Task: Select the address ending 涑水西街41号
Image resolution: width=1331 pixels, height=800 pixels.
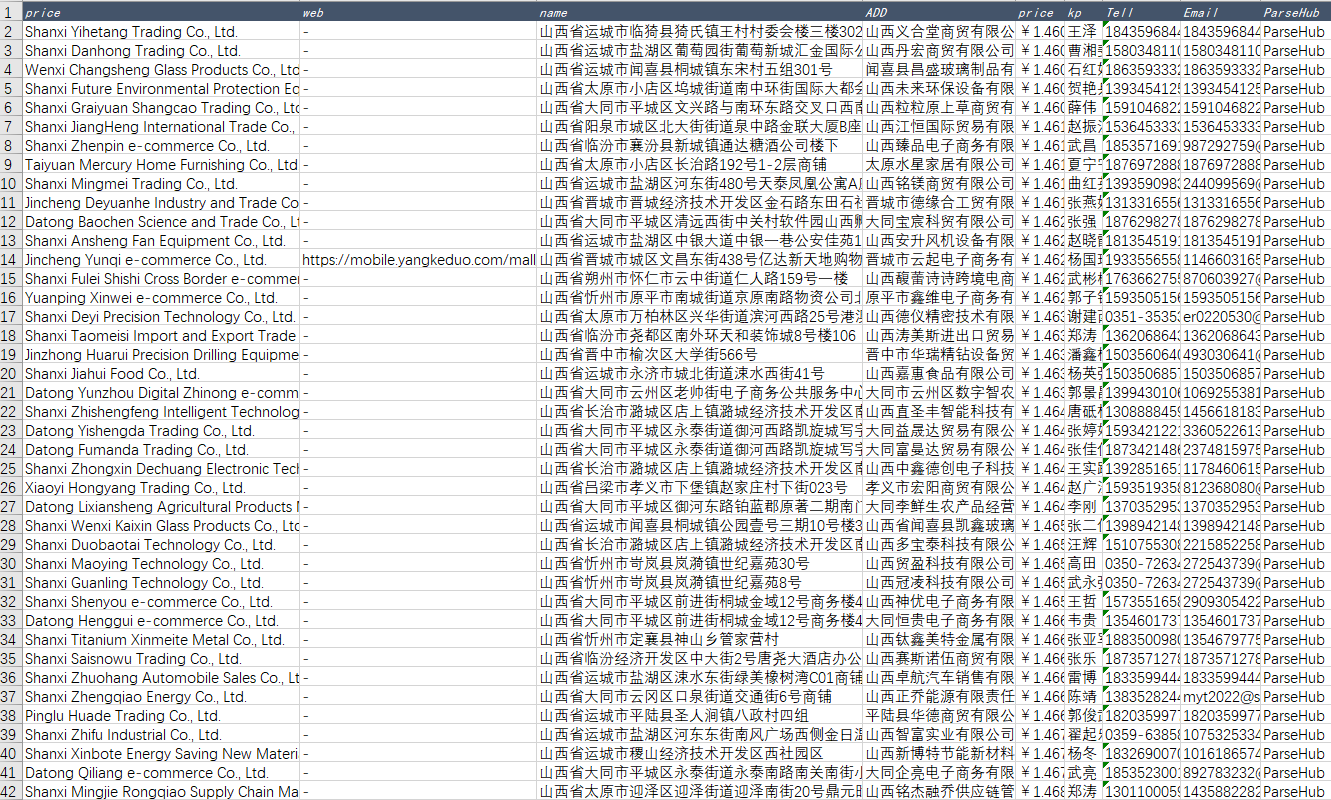Action: pyautogui.click(x=700, y=374)
